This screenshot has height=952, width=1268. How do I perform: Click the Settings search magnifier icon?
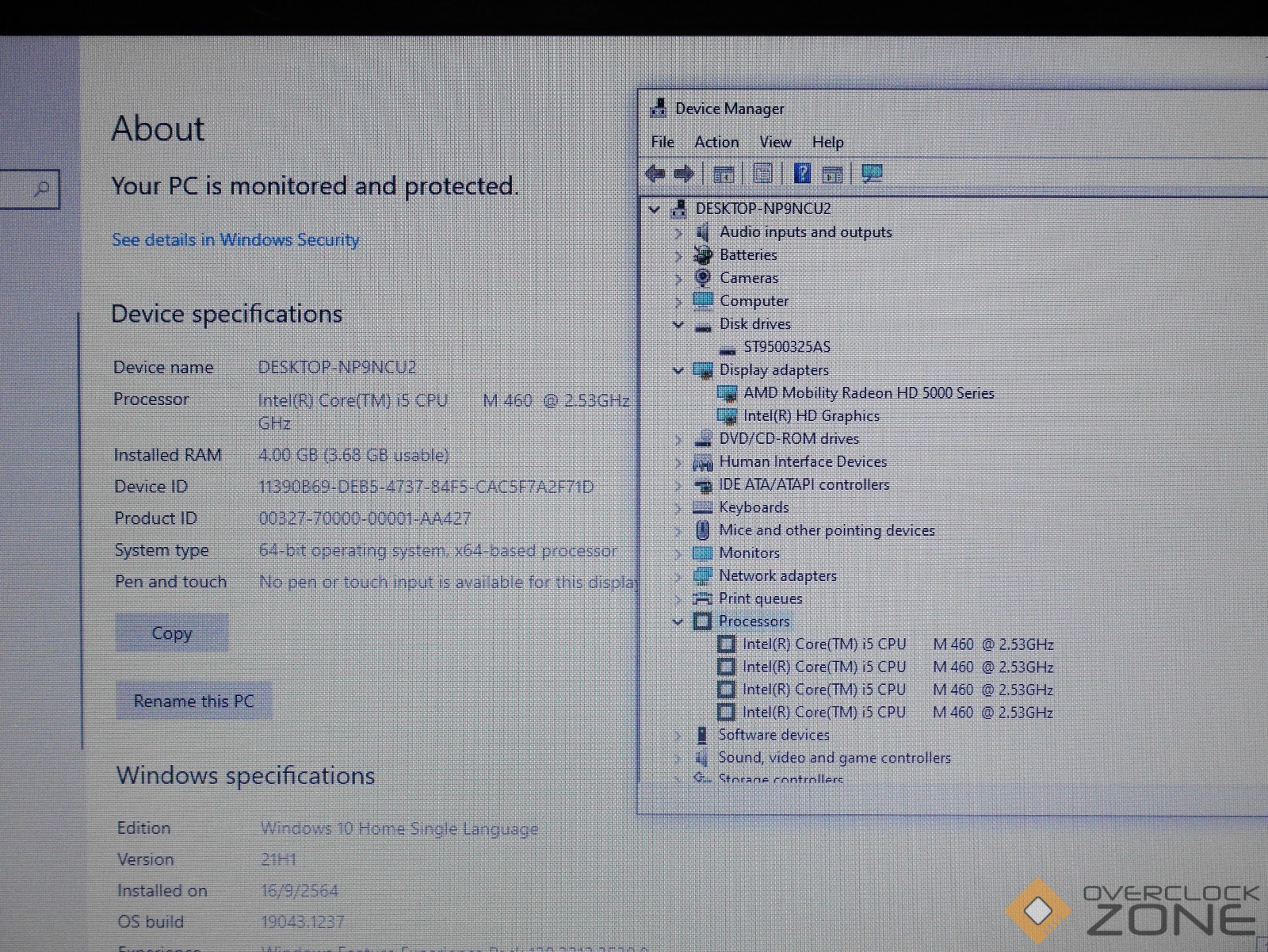pos(41,189)
